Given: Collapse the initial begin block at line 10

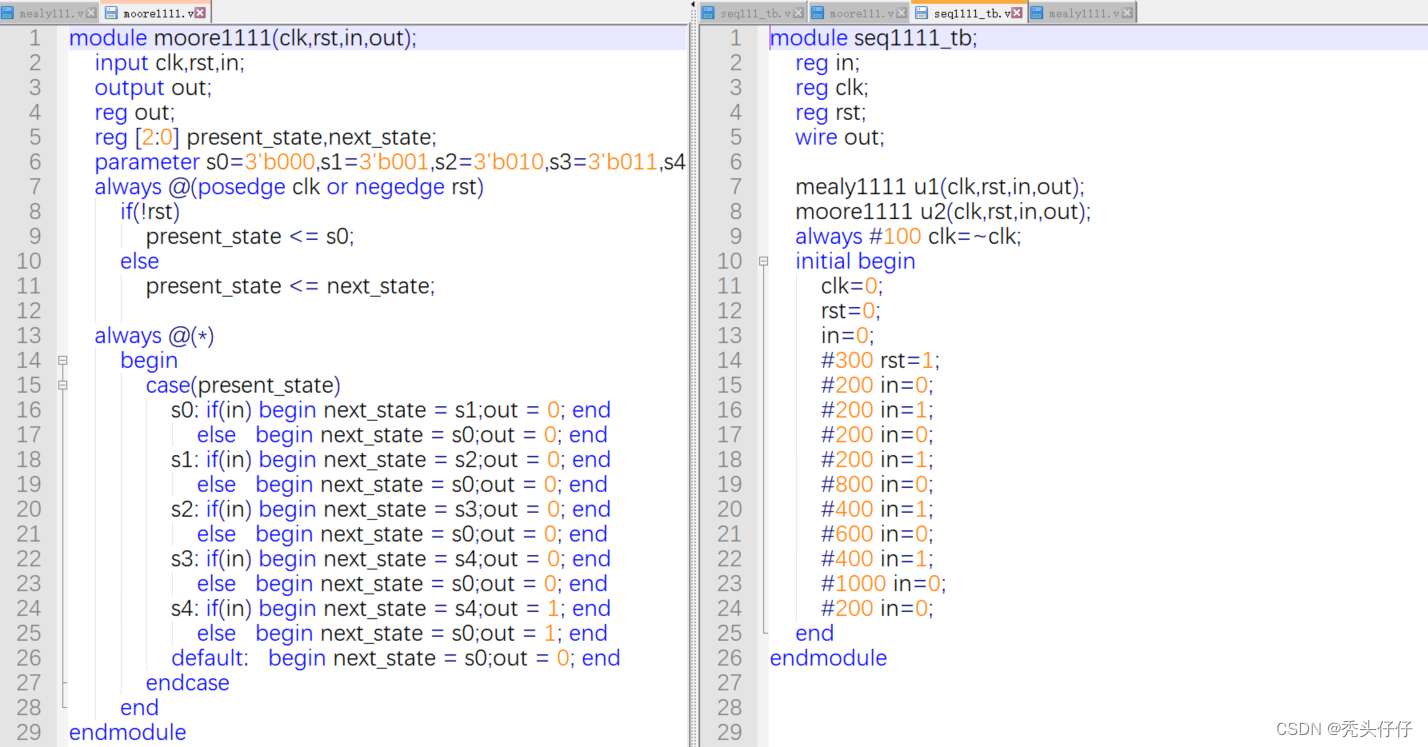Looking at the screenshot, I should 763,261.
